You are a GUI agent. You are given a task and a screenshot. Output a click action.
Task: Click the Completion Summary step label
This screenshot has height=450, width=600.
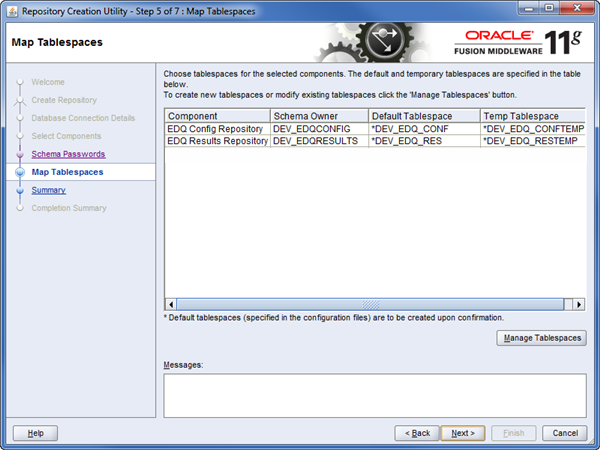[69, 208]
